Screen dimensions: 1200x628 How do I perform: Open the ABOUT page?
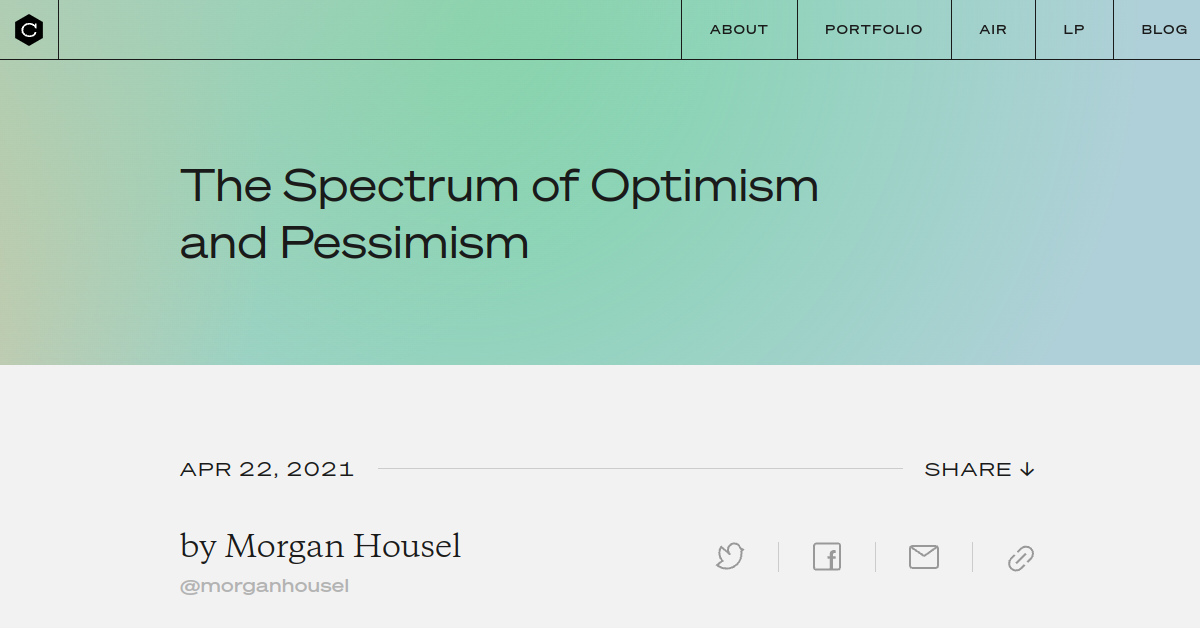[x=738, y=29]
